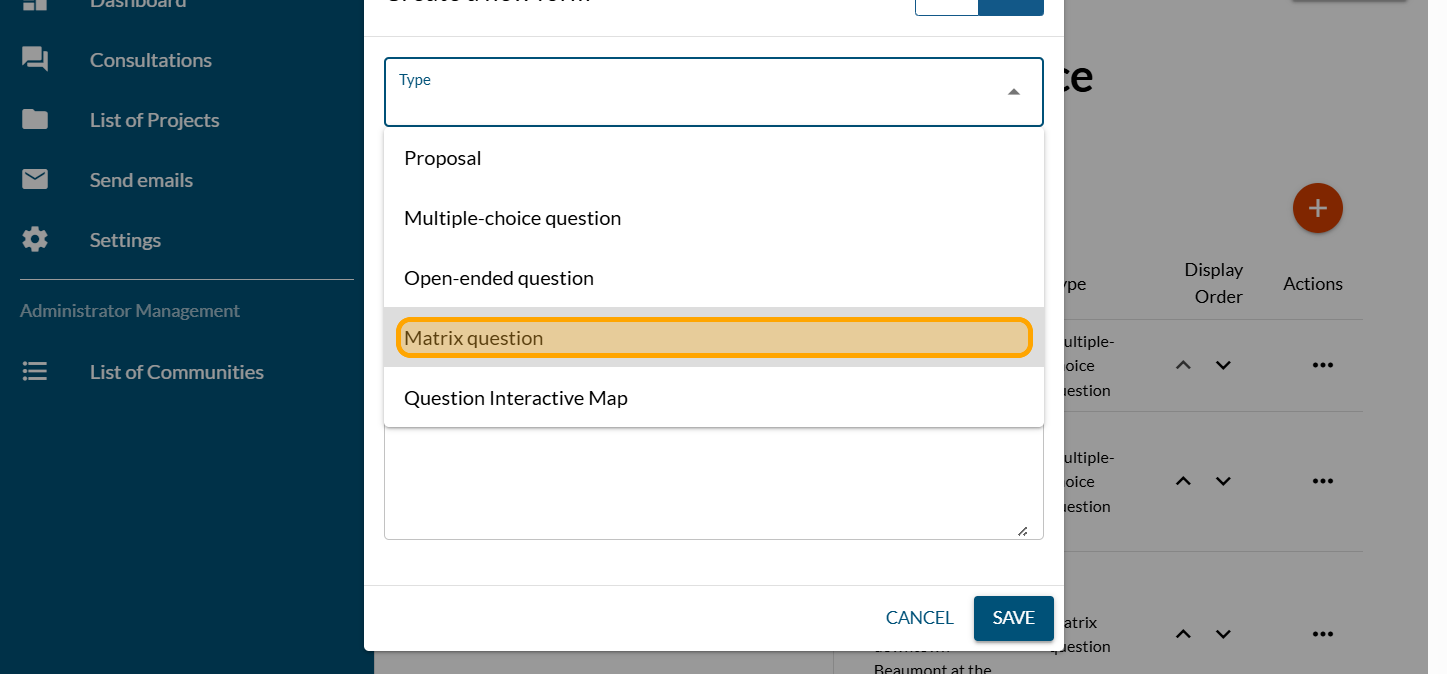Click the orange plus add button

tap(1317, 208)
